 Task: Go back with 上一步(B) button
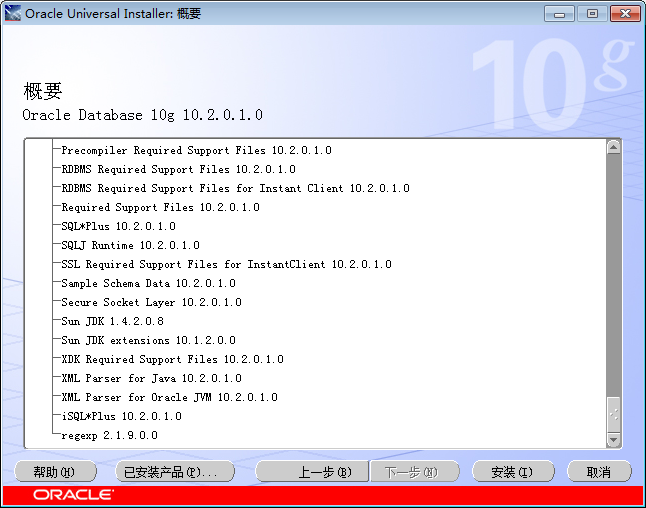[312, 471]
